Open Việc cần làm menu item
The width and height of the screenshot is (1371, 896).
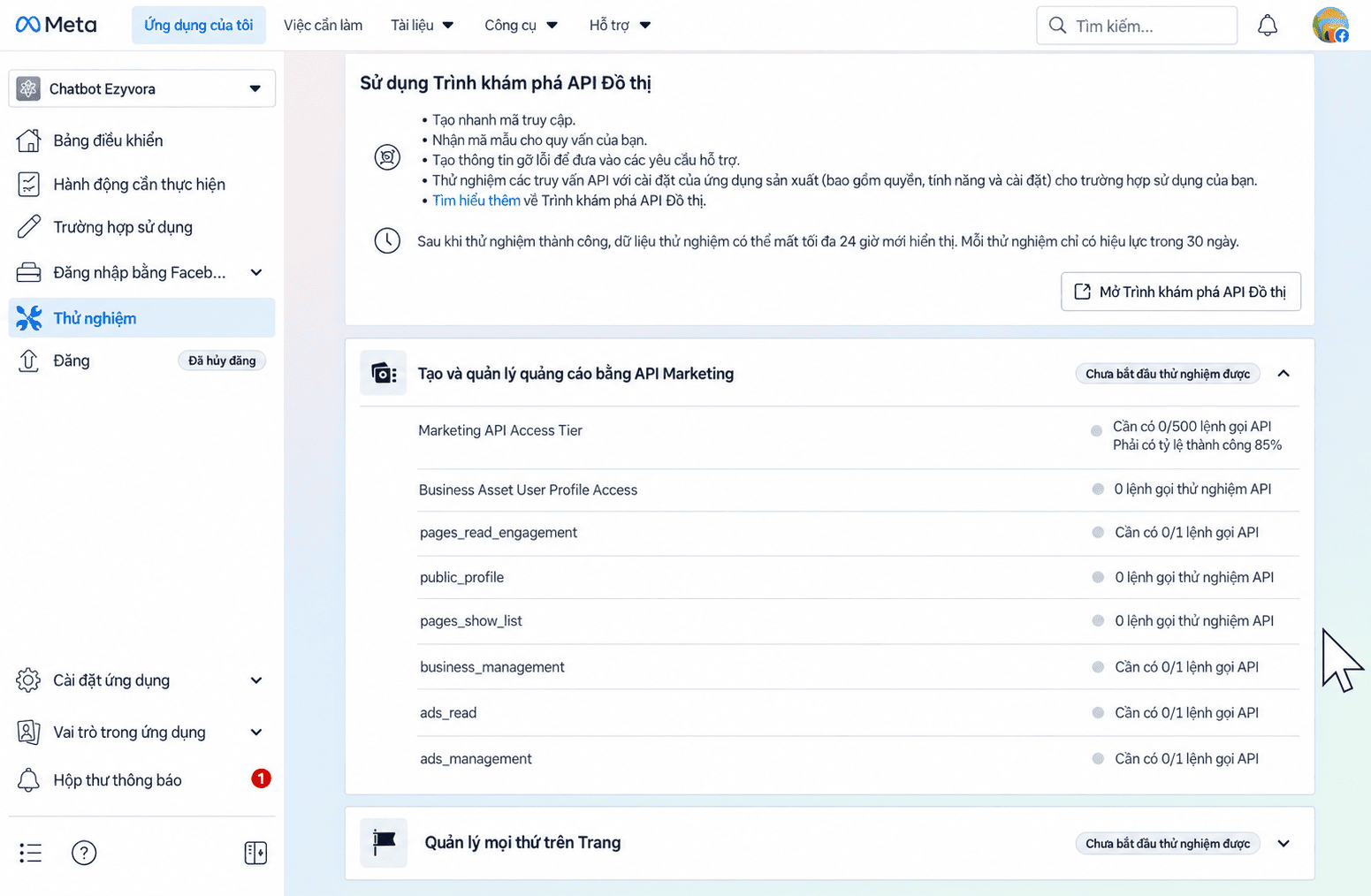(323, 25)
